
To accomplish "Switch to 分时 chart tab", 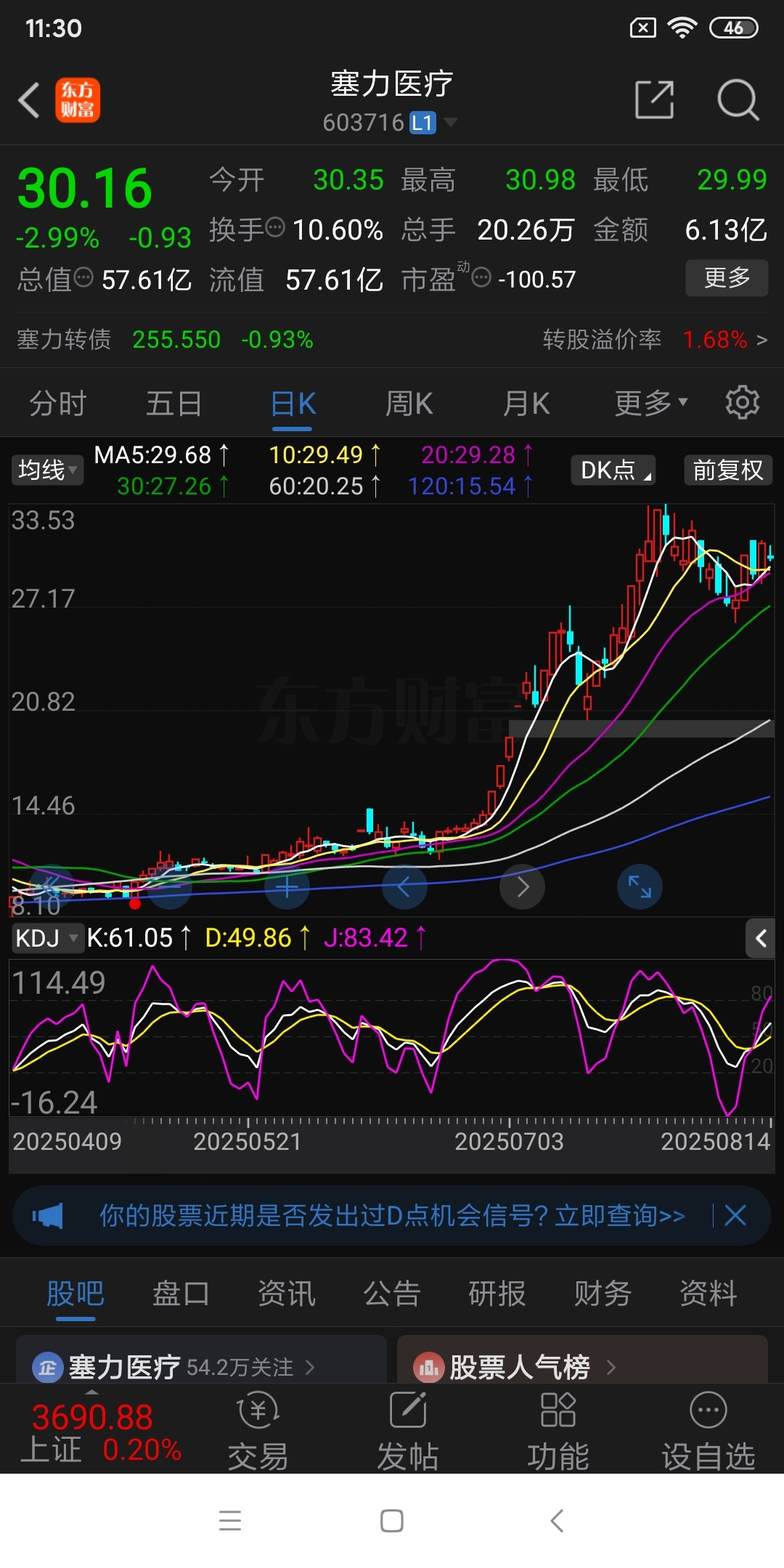I will tap(58, 404).
